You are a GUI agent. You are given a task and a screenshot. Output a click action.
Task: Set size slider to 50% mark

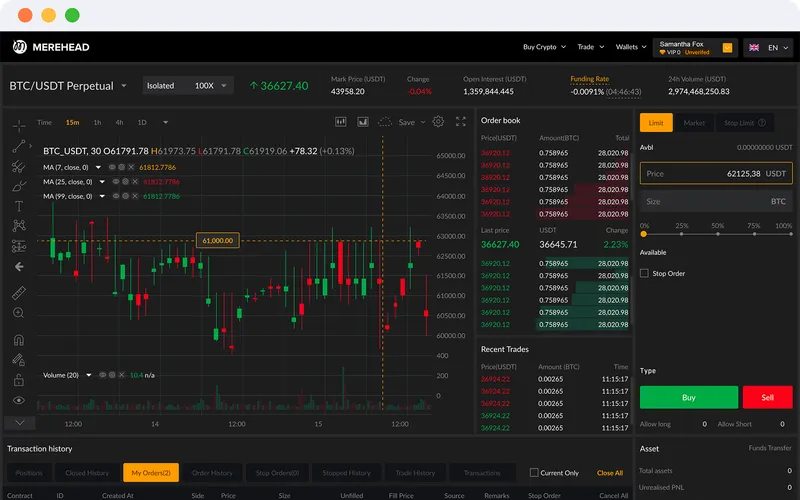pos(717,234)
